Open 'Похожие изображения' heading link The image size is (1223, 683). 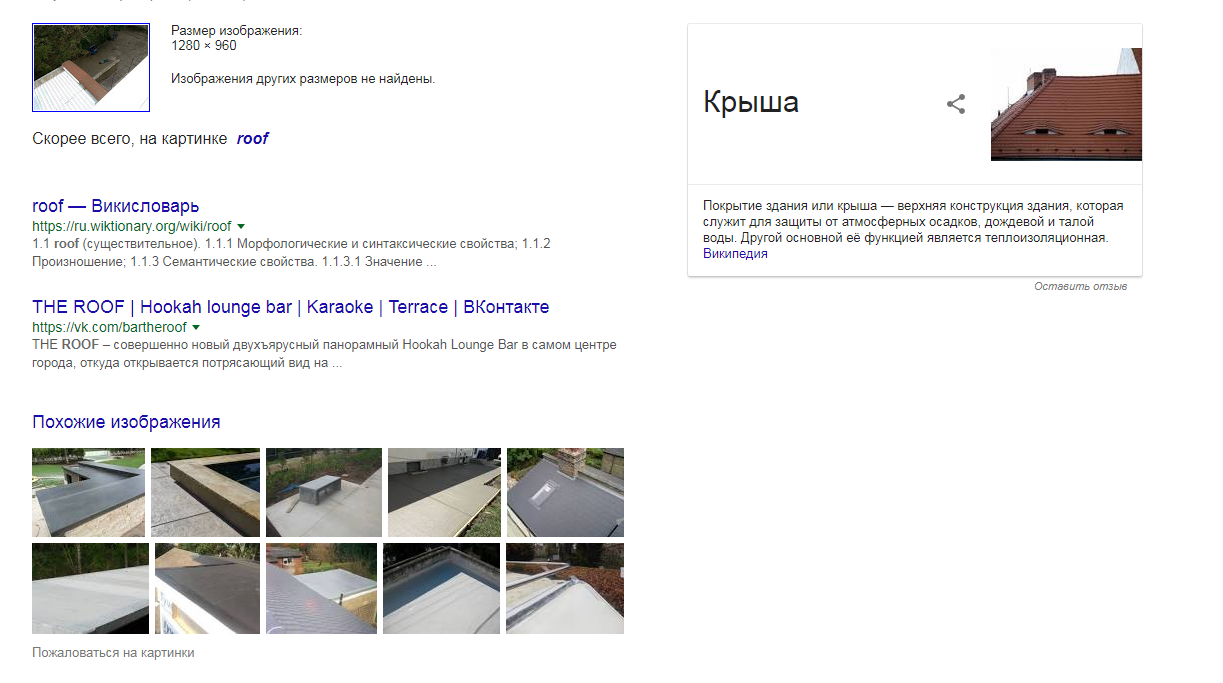click(126, 422)
